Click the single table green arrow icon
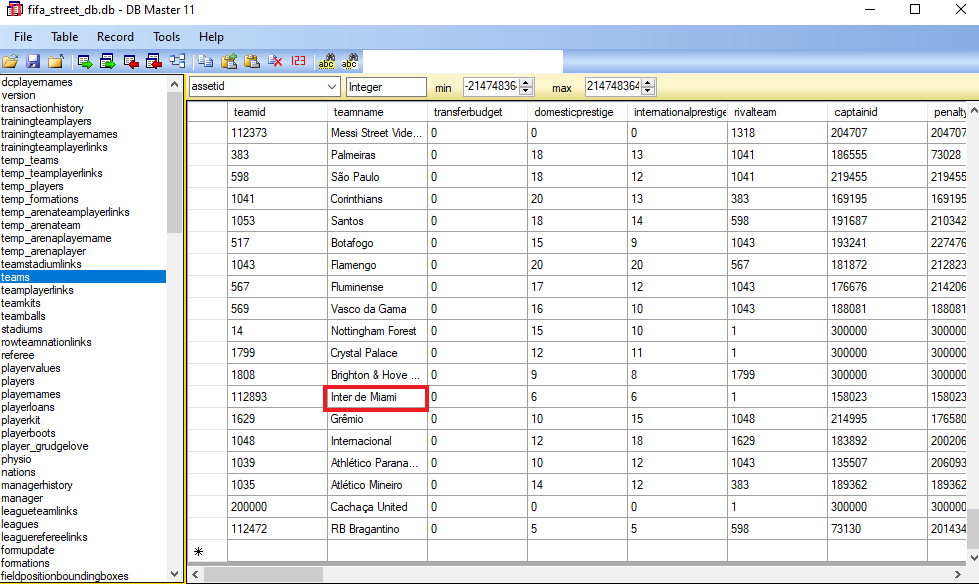979x584 pixels. click(x=84, y=61)
